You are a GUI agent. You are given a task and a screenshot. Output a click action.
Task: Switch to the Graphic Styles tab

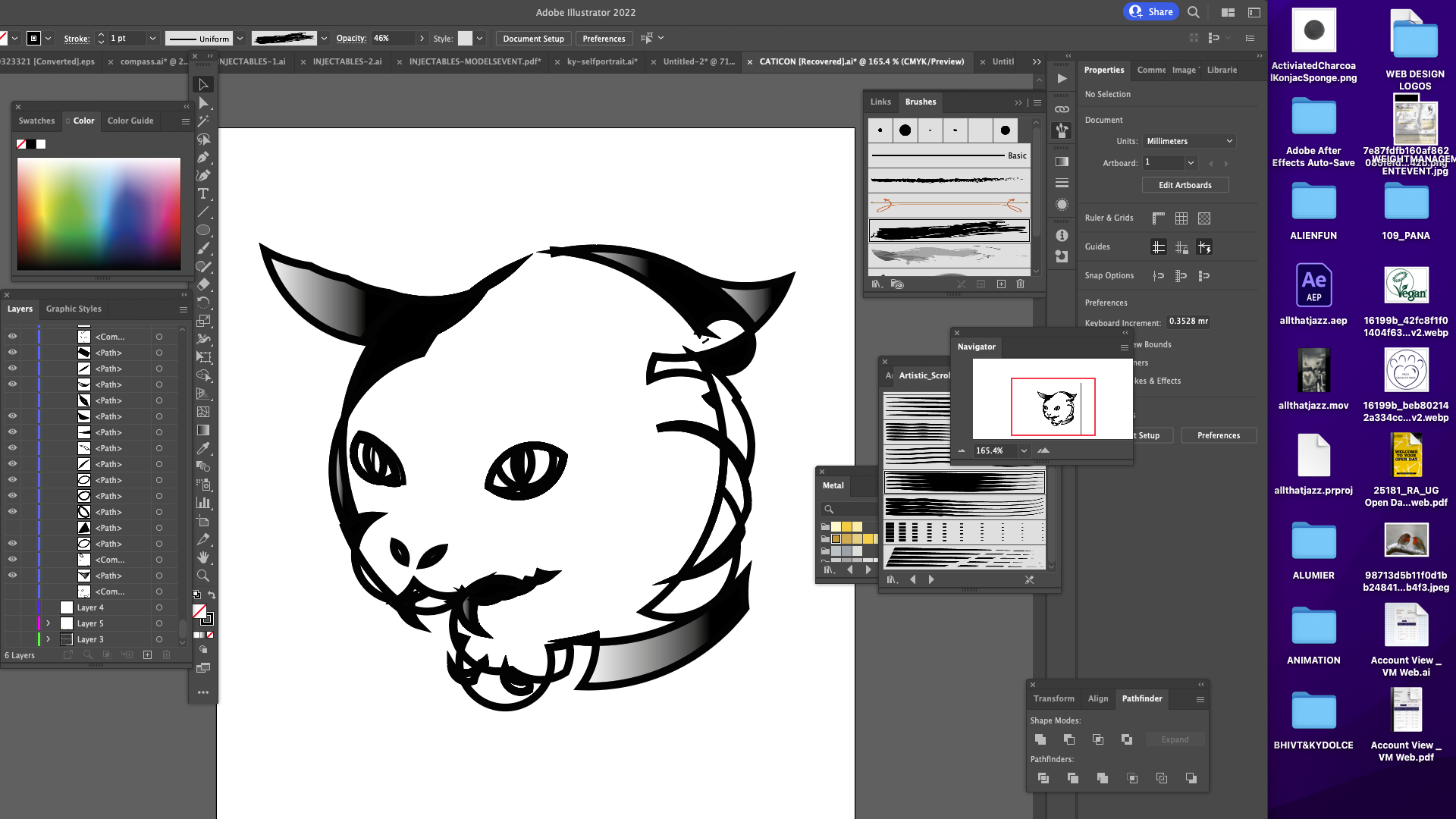(74, 309)
